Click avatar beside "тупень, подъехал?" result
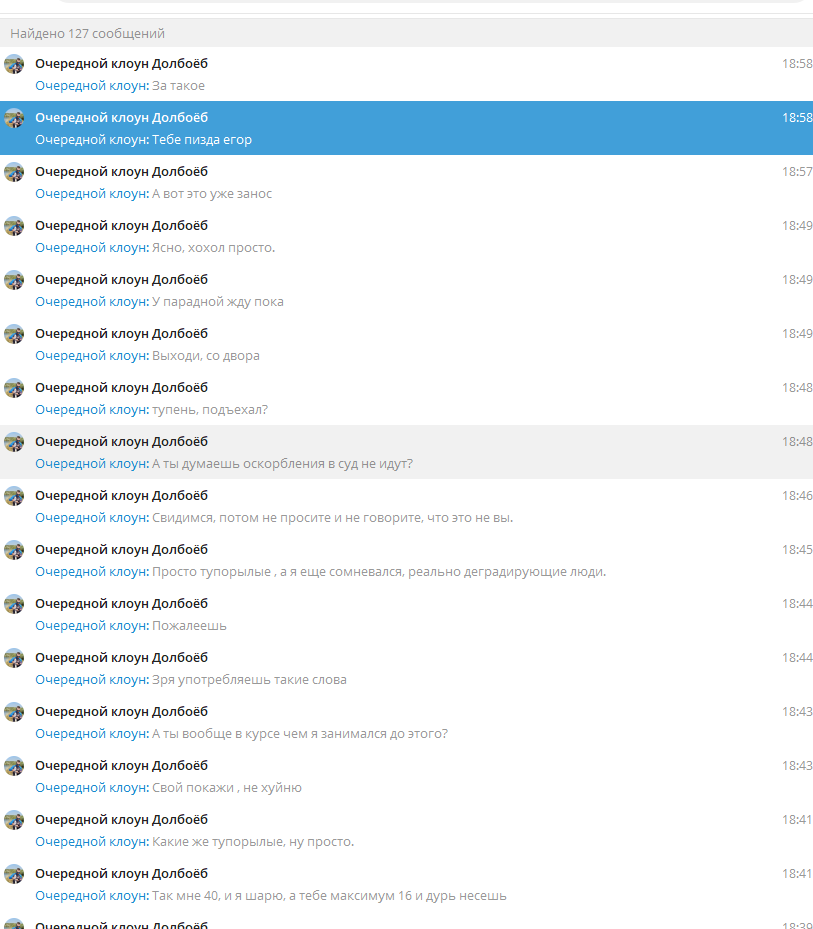 [x=14, y=387]
